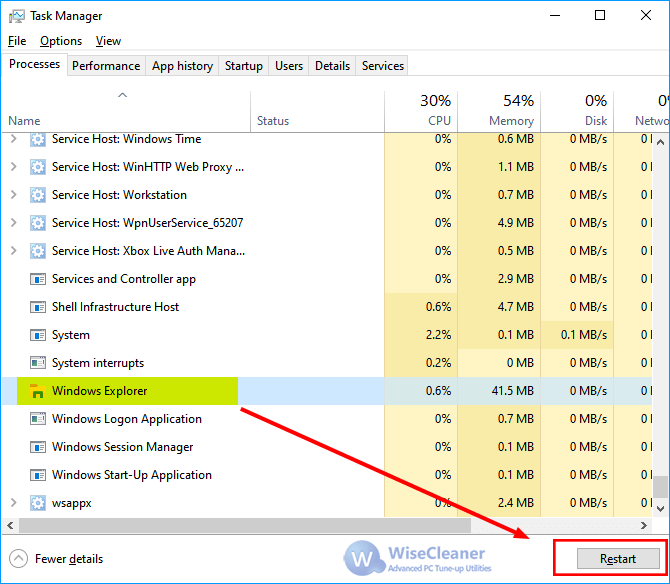670x584 pixels.
Task: Switch to the Startup tab
Action: [x=244, y=66]
